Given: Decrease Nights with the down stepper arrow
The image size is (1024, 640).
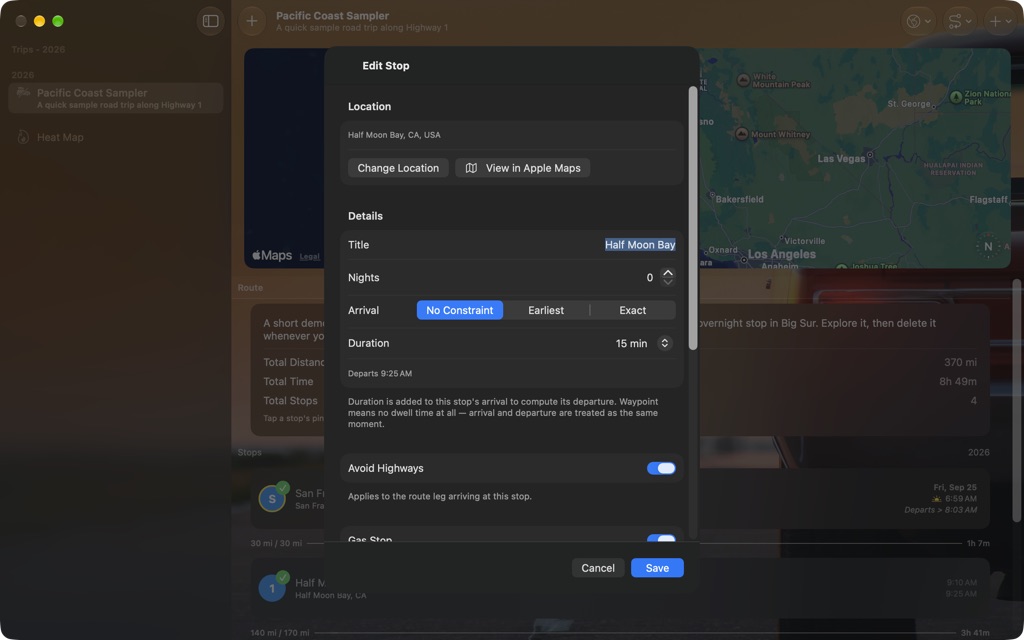Looking at the screenshot, I should click(667, 282).
